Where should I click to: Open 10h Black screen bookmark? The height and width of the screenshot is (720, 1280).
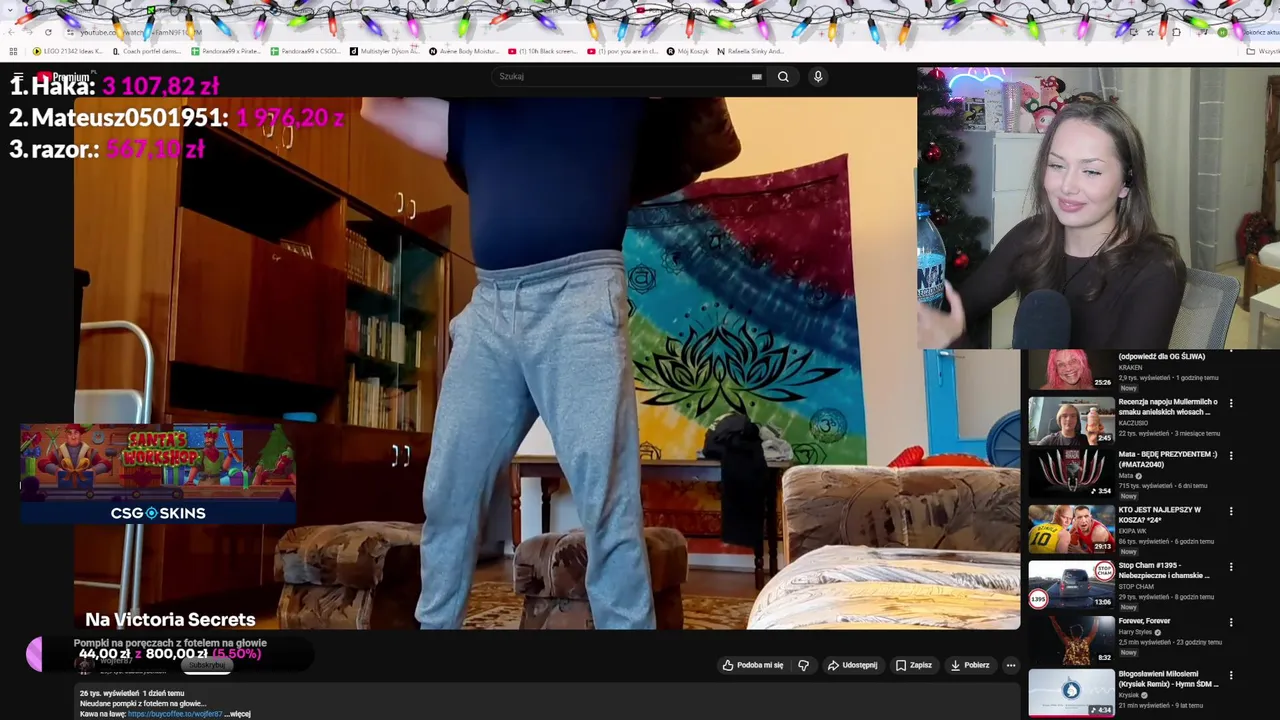tap(543, 51)
